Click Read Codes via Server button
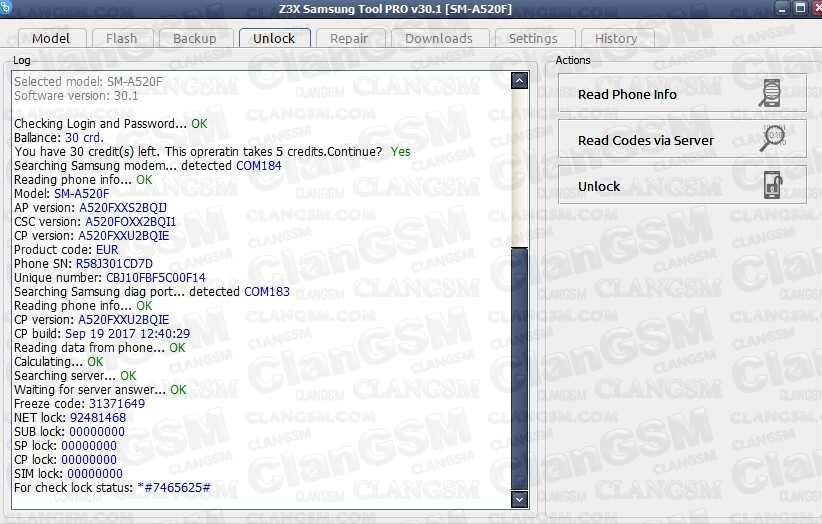The width and height of the screenshot is (822, 524). coord(682,139)
